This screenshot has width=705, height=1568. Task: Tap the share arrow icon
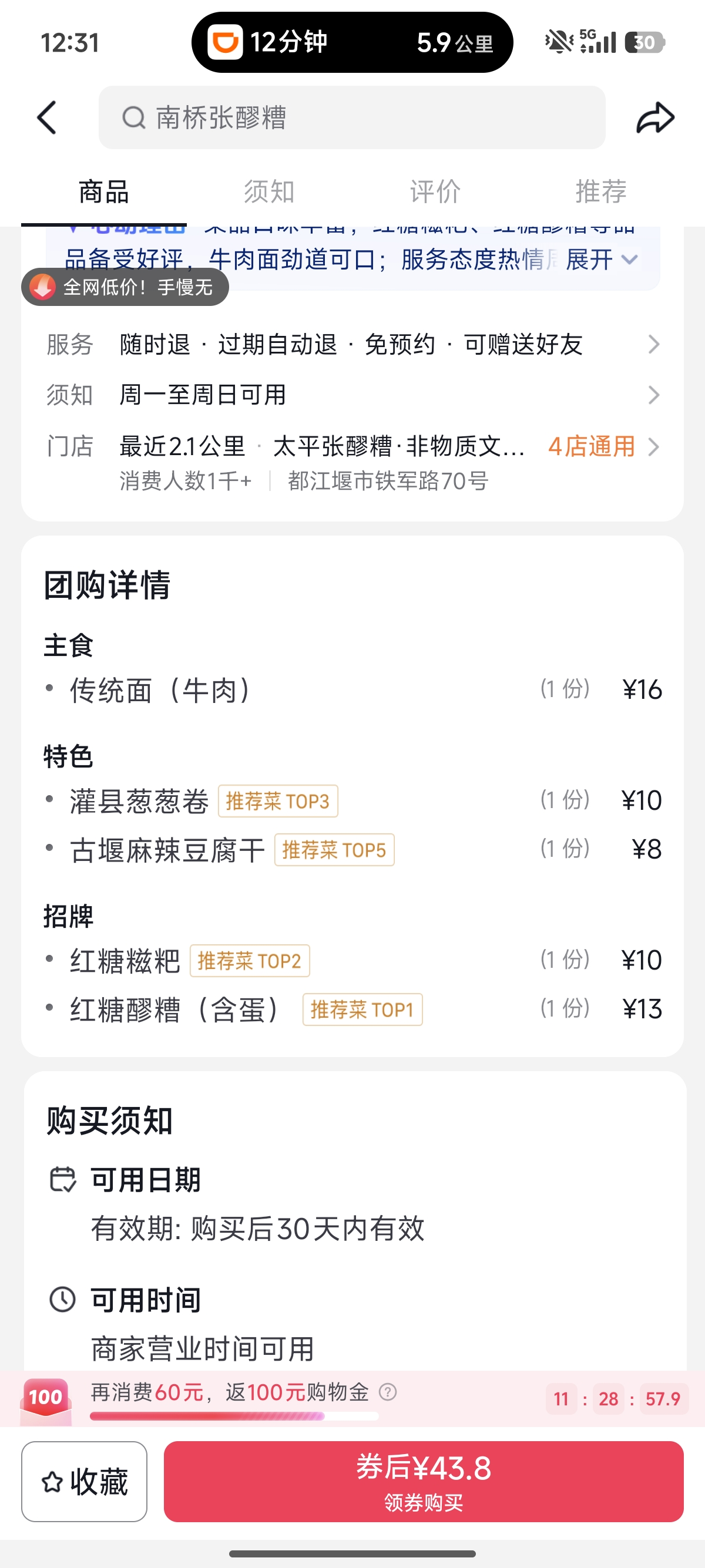point(655,117)
